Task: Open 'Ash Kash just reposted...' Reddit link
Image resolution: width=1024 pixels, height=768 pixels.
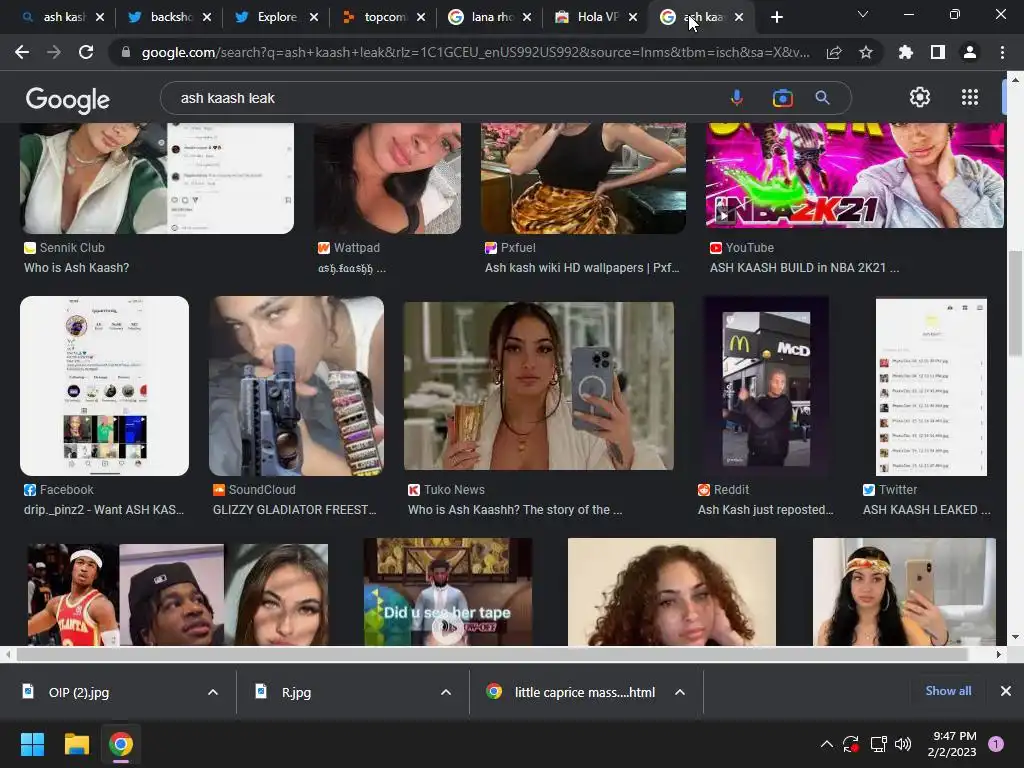Action: click(x=765, y=510)
